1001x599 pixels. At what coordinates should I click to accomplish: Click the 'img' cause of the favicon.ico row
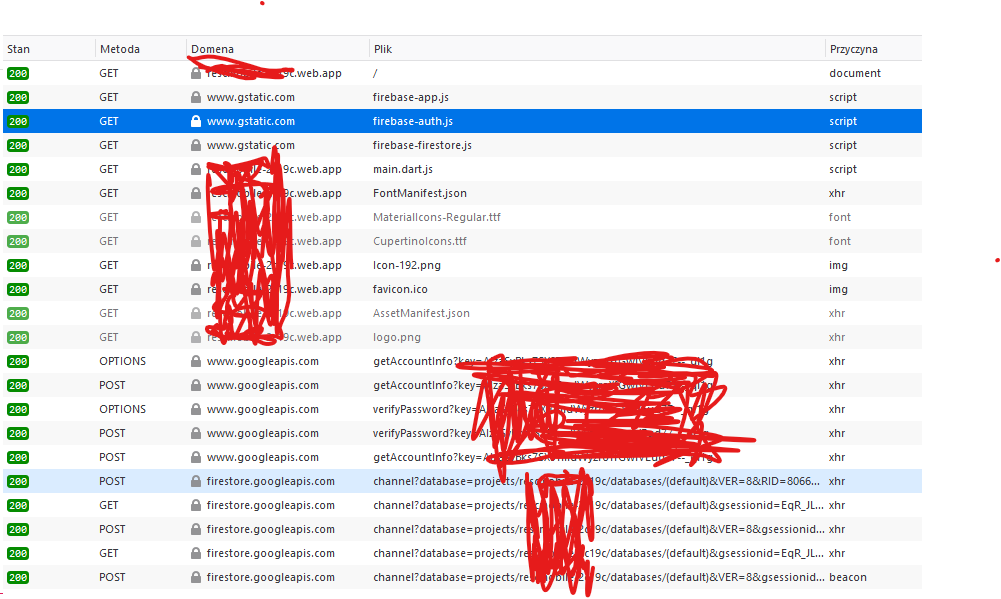838,289
